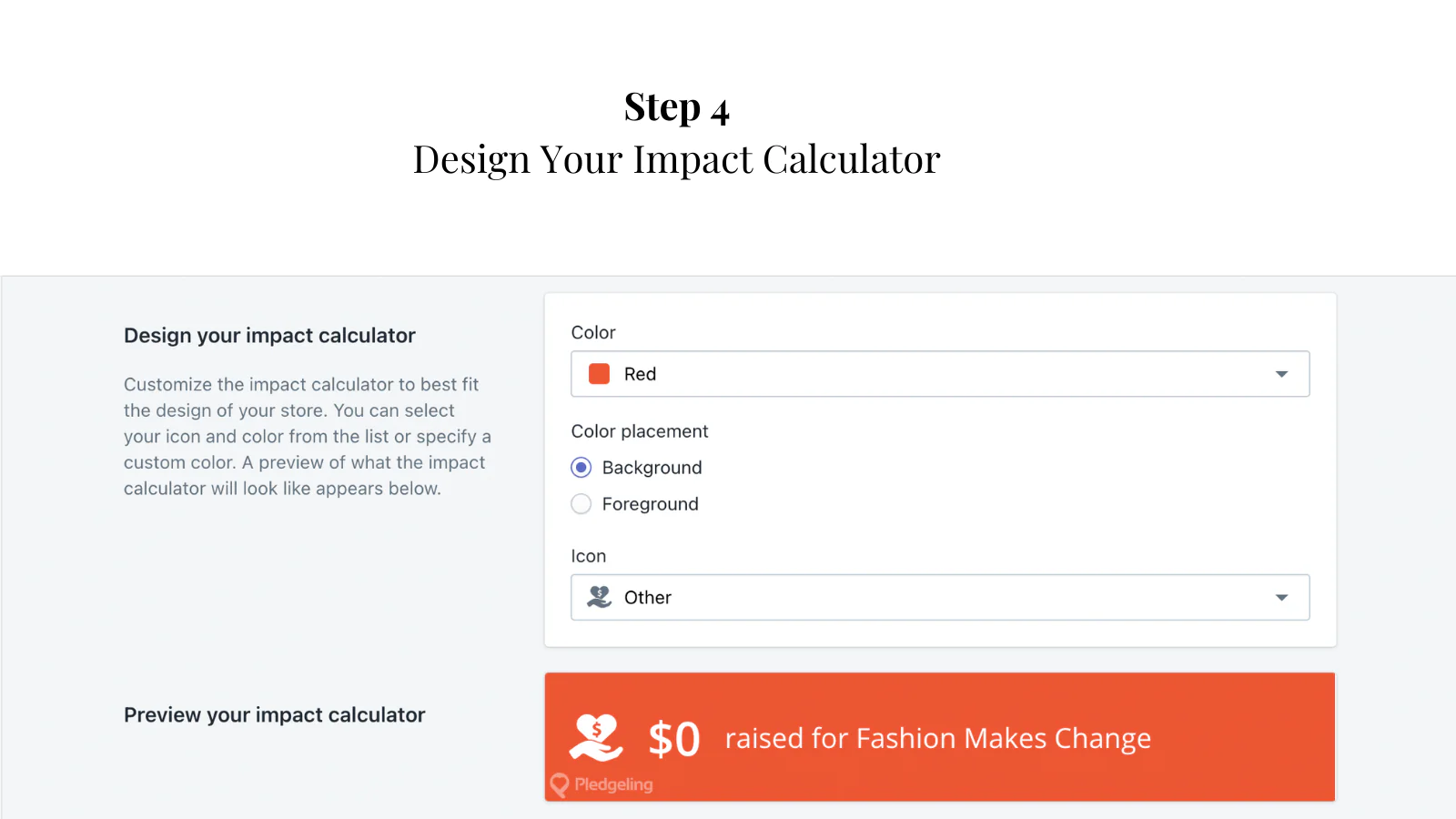Click the 'Preview your impact calculator' heading

pyautogui.click(x=274, y=715)
